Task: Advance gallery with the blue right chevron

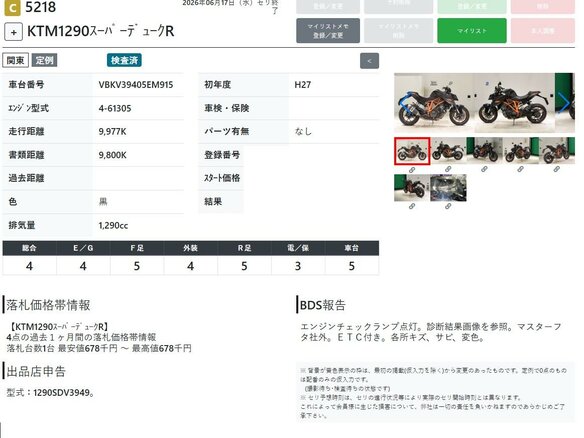Action: pos(565,103)
